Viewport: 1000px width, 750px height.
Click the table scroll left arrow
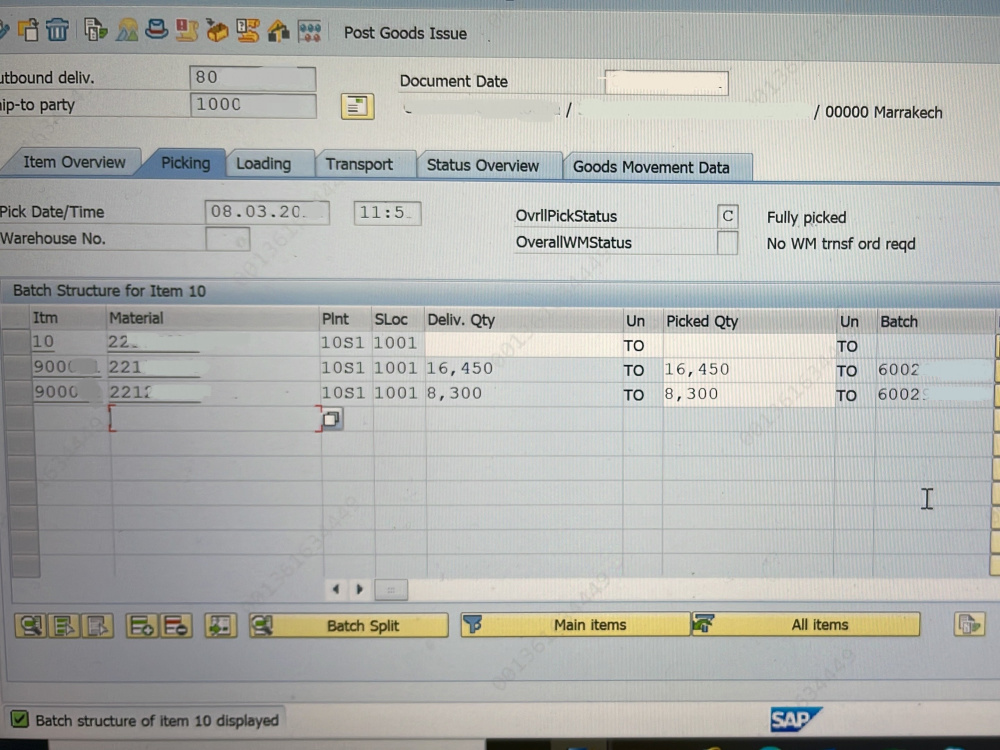[x=336, y=589]
